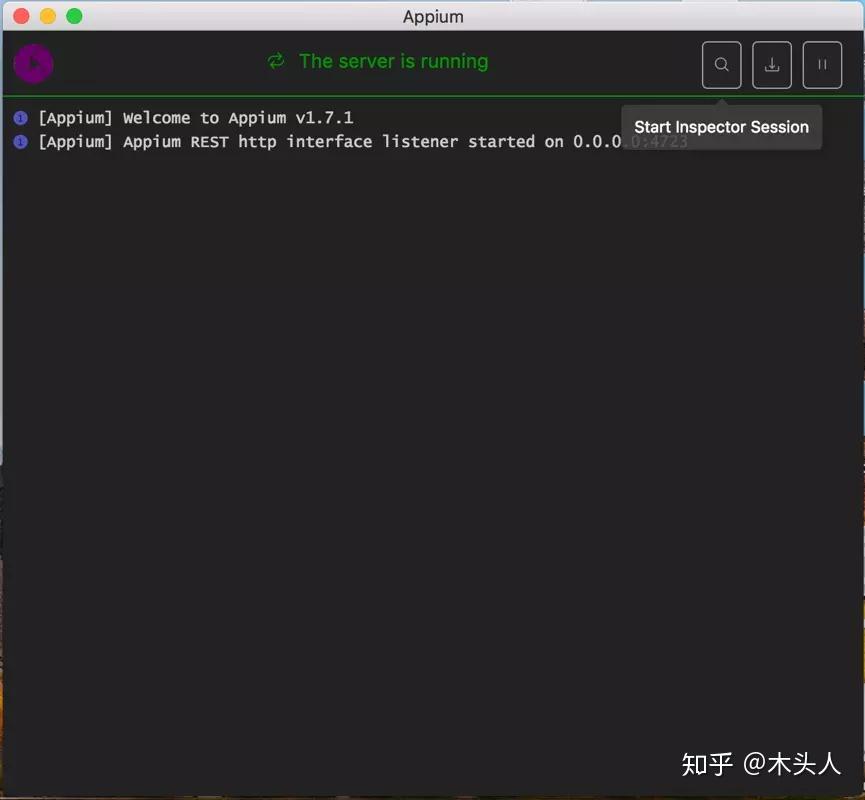Maximize the Appium window with green button
This screenshot has height=800, width=865.
tap(74, 16)
